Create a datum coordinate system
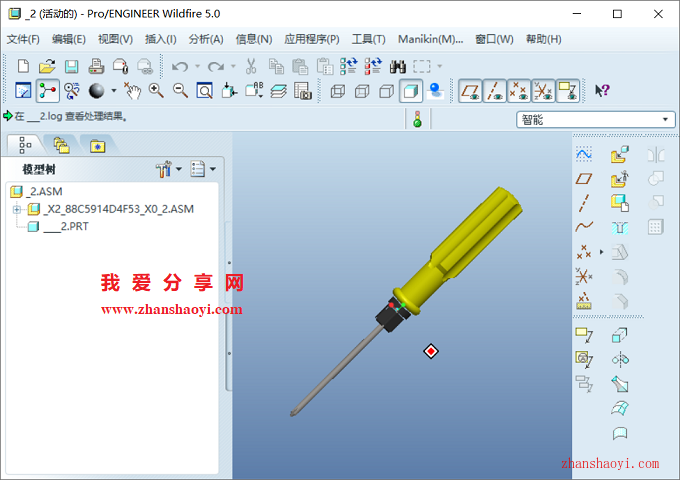The image size is (680, 480). coord(584,276)
